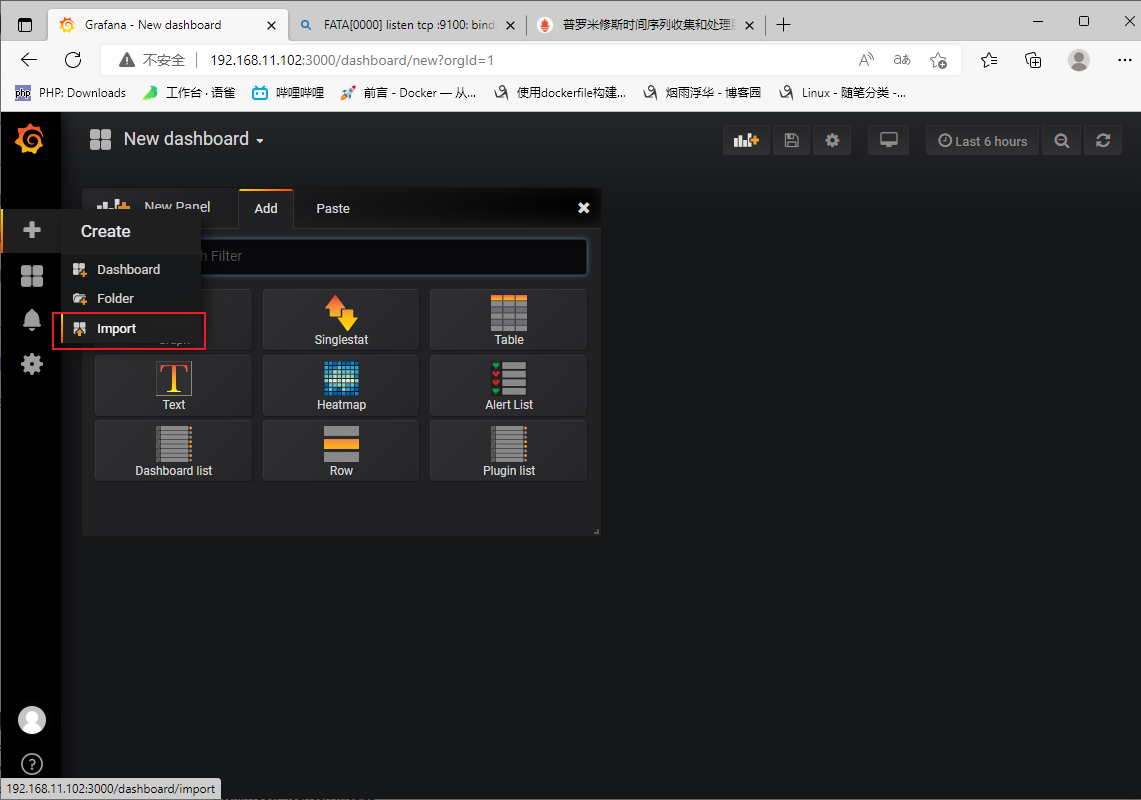Open the Dashboards four-squares sidebar icon

point(31,276)
